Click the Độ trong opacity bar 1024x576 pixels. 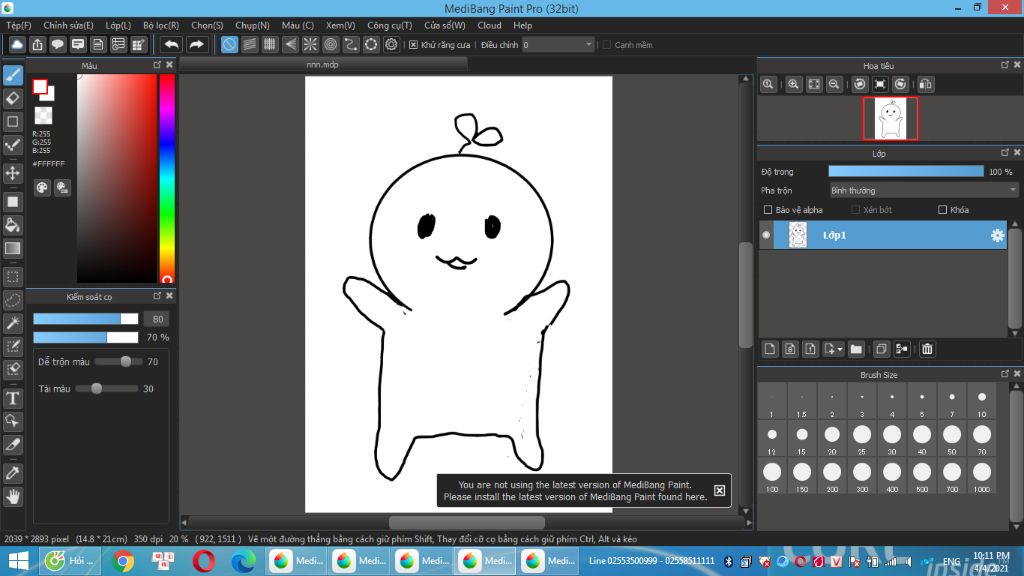(906, 171)
